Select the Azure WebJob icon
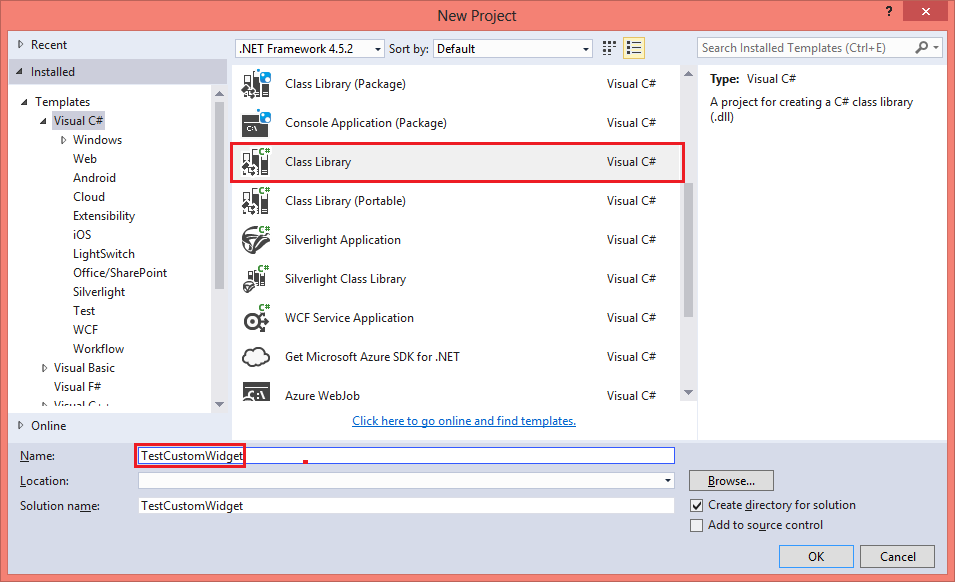 pyautogui.click(x=256, y=392)
